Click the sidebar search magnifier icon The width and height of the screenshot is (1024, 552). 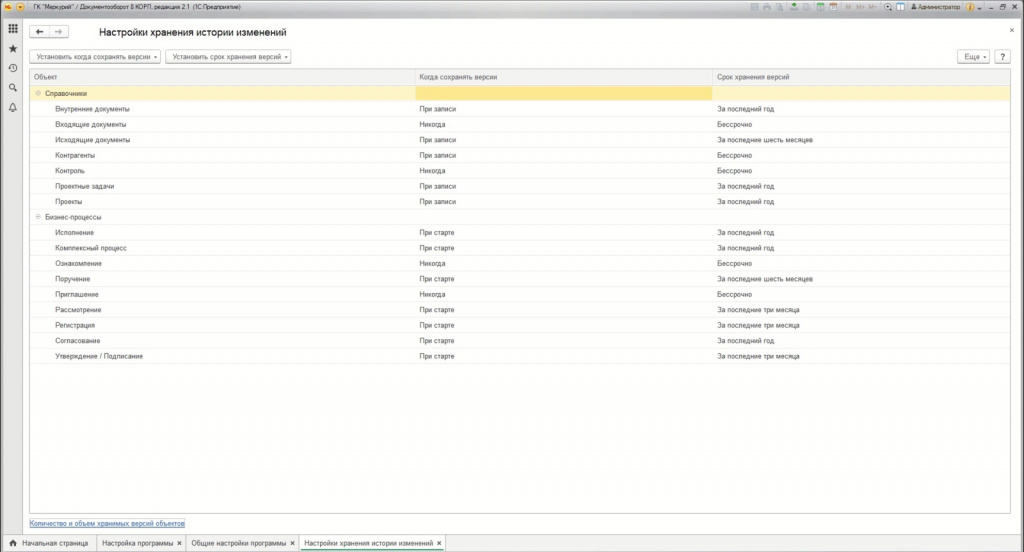[13, 87]
